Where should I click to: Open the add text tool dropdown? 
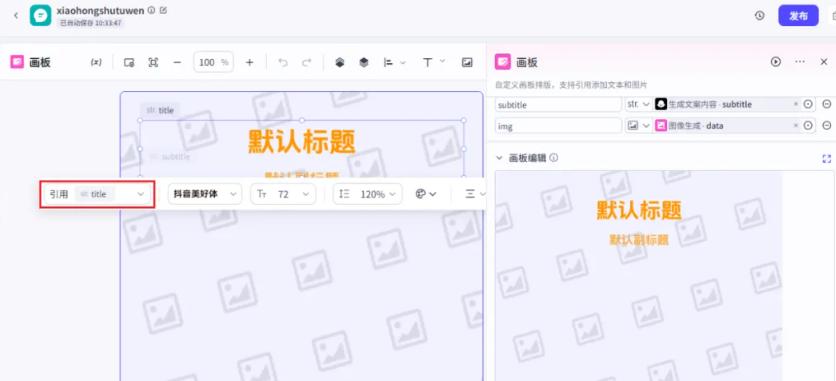coord(433,62)
